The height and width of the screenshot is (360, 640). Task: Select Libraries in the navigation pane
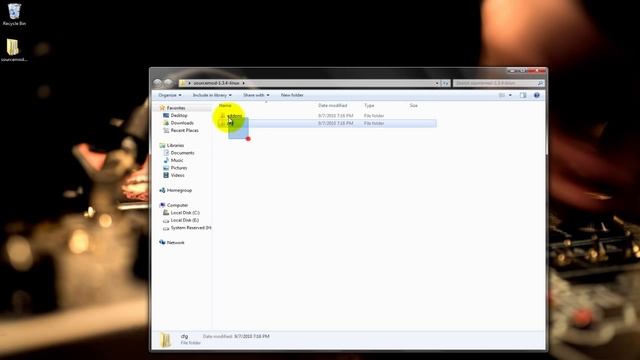[x=175, y=145]
